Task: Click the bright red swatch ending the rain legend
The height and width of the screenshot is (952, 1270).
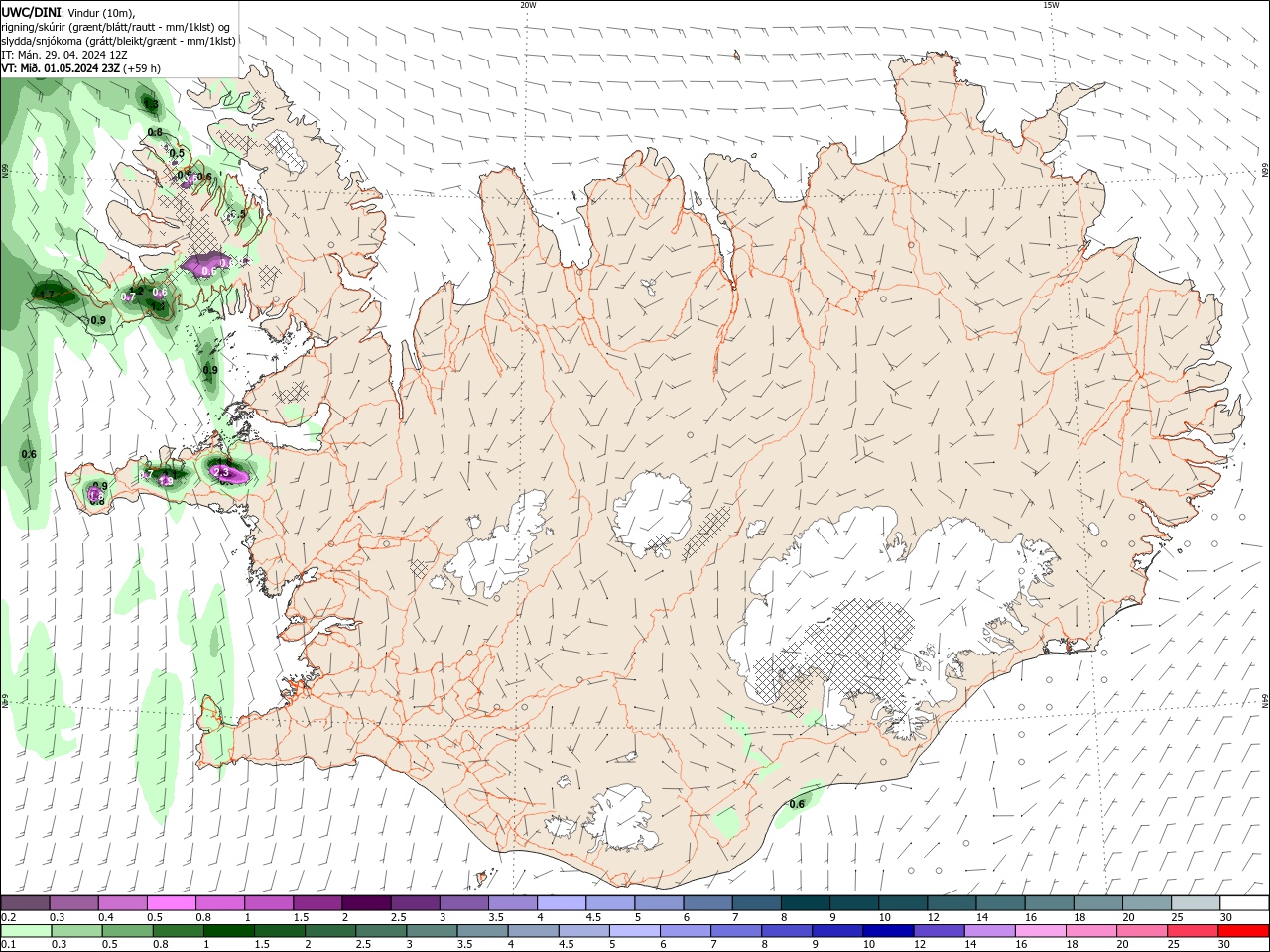Action: (x=1244, y=931)
